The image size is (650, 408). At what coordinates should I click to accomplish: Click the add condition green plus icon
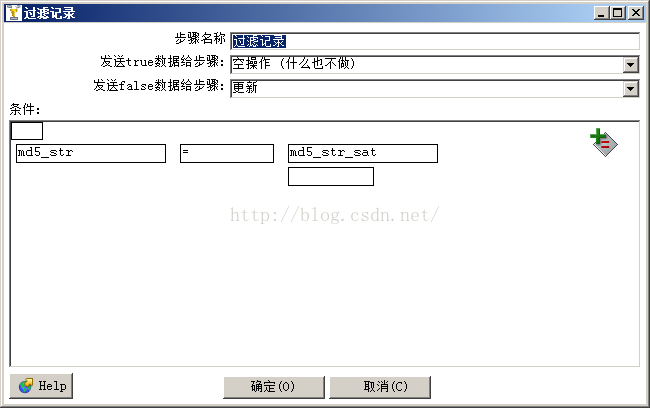click(604, 142)
